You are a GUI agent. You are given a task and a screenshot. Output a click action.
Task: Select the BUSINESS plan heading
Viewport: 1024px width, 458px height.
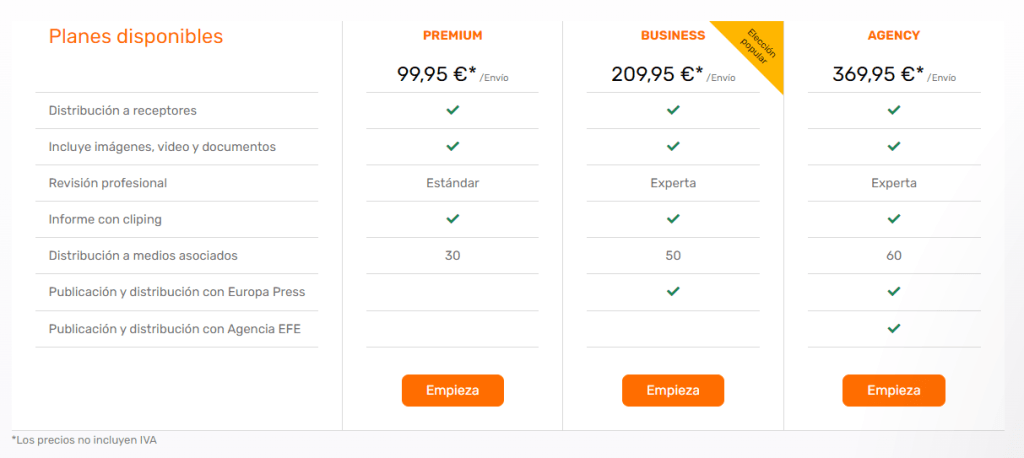click(x=673, y=36)
